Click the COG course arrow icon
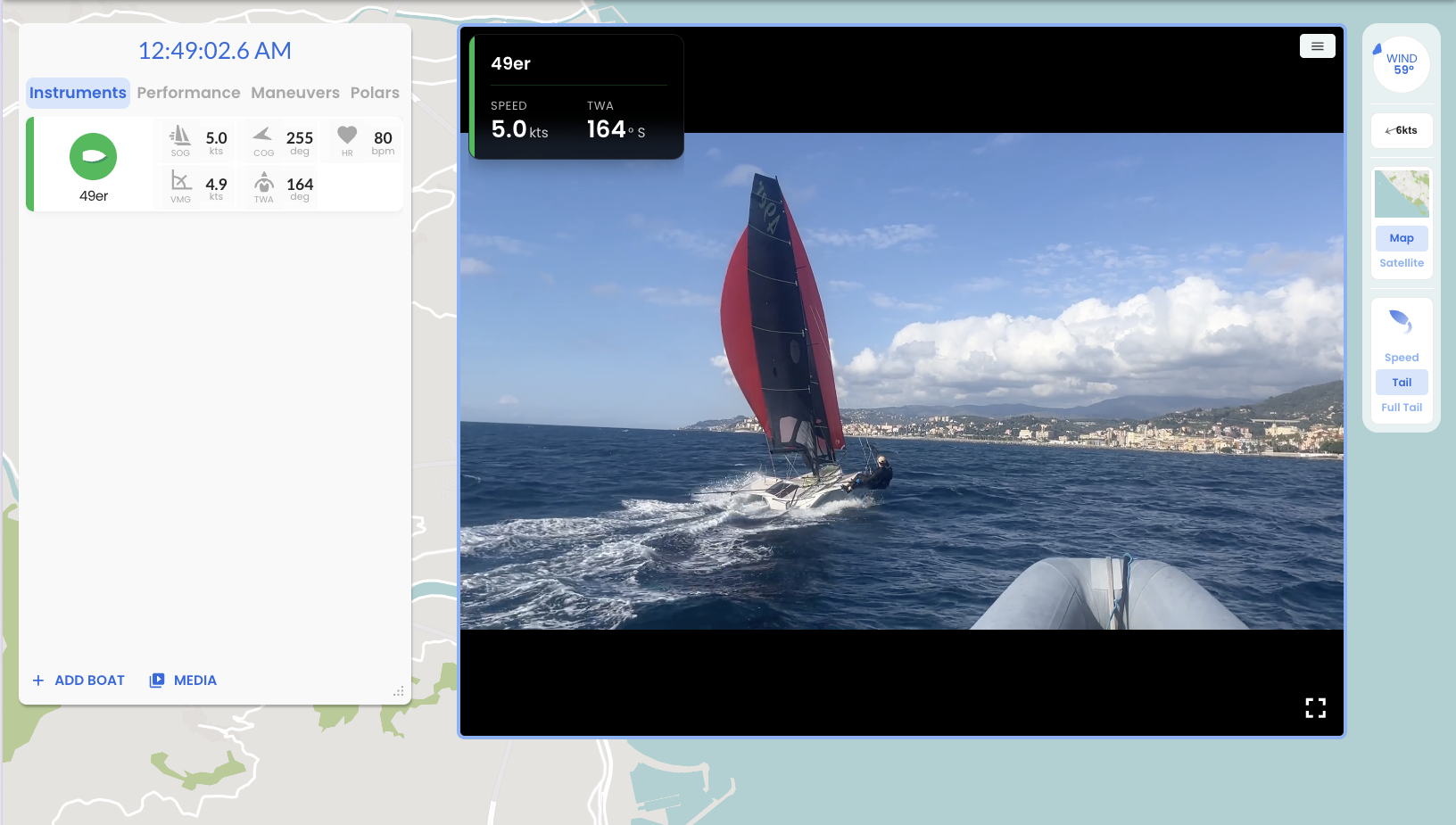 pyautogui.click(x=262, y=136)
